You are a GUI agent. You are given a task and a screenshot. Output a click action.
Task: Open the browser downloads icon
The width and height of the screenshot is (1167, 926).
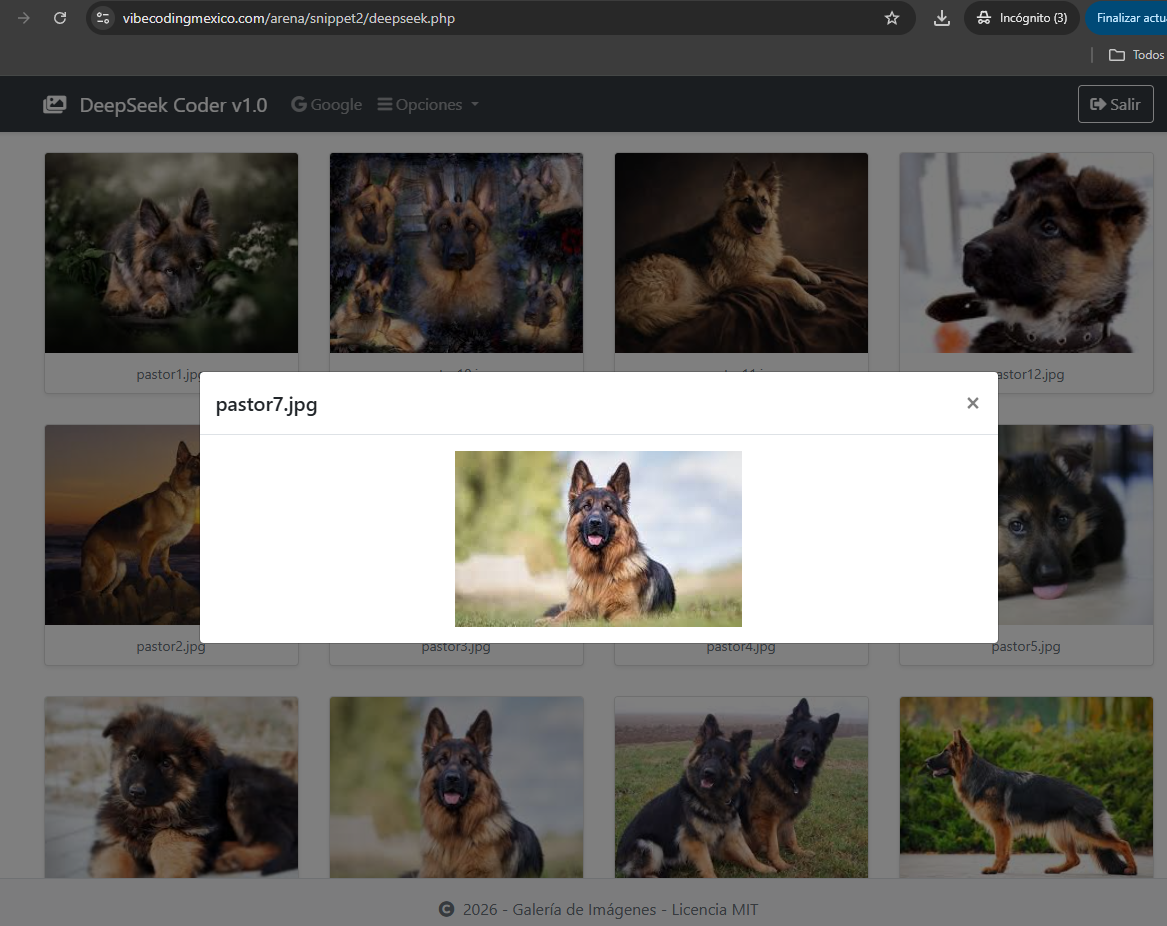(x=941, y=18)
